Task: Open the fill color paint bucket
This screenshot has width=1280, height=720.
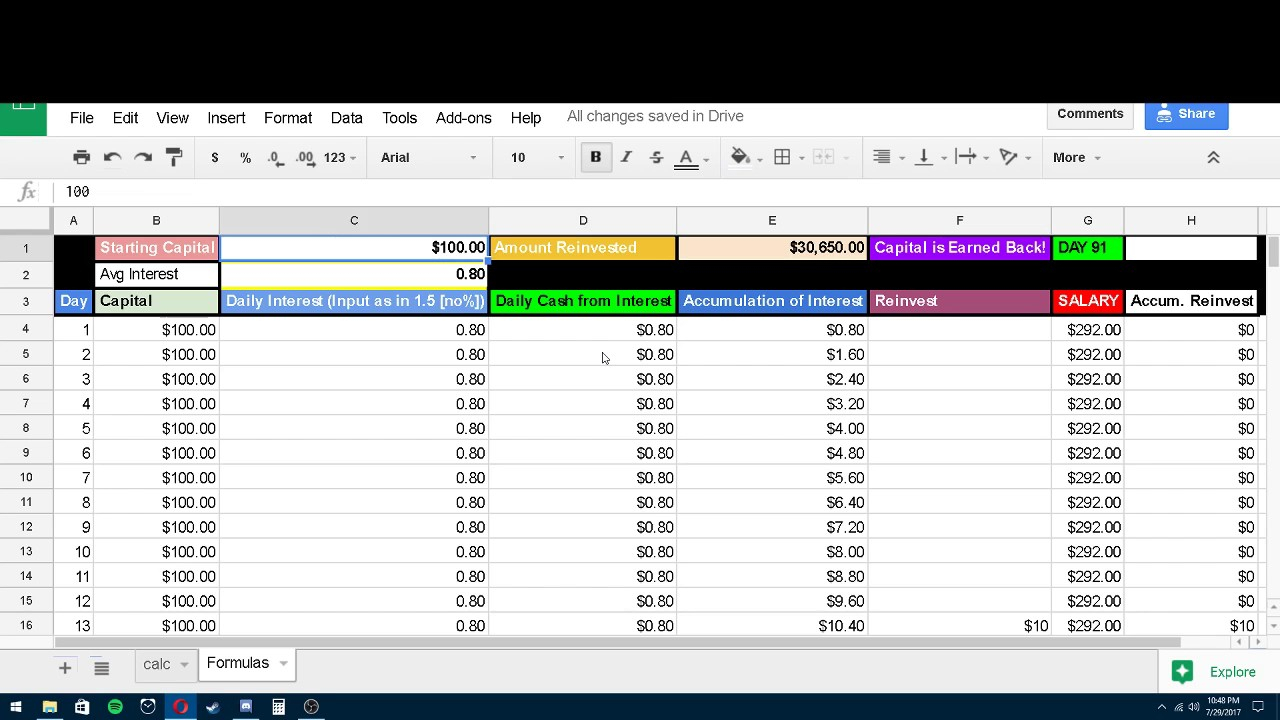Action: 740,157
